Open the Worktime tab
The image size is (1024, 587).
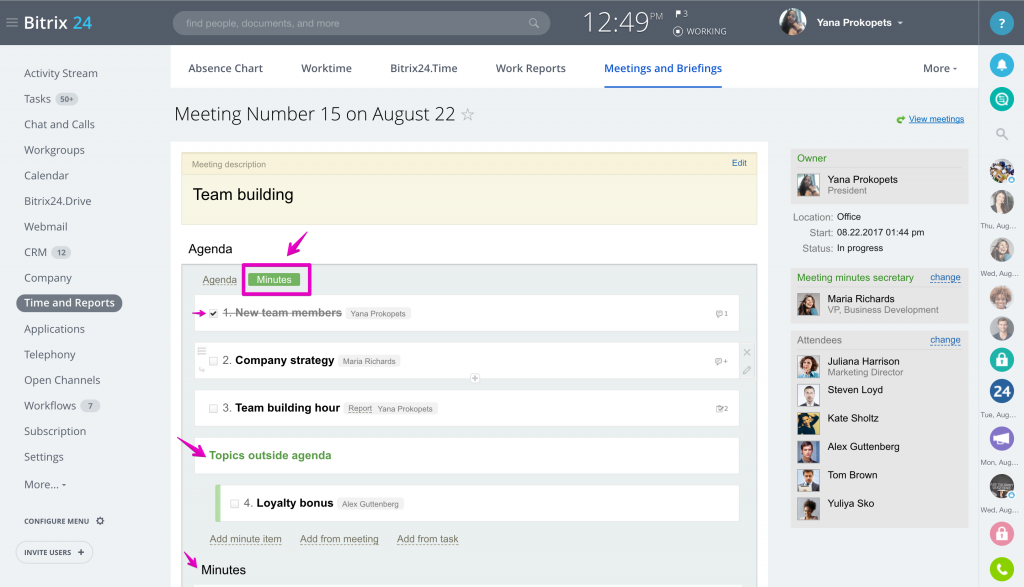tap(326, 68)
